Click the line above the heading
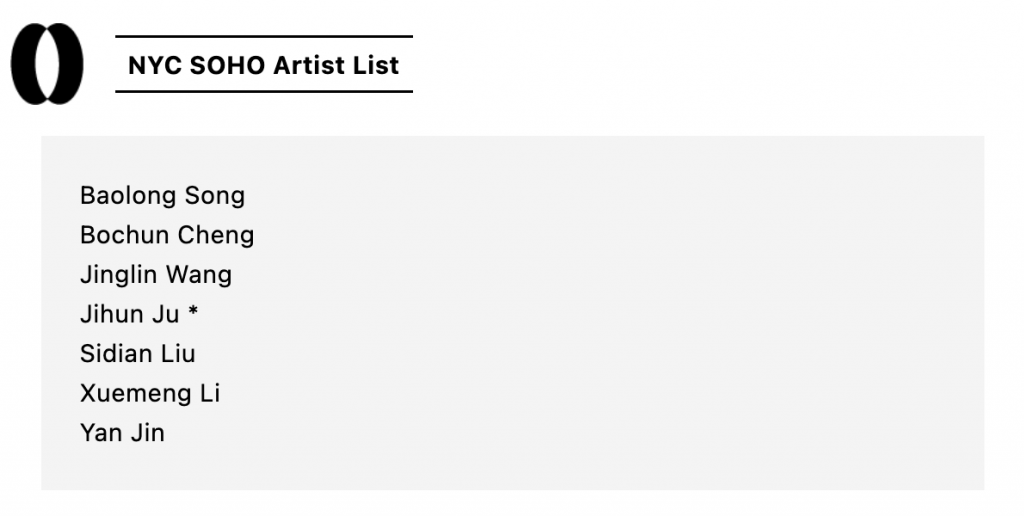This screenshot has width=1024, height=516. pos(263,36)
